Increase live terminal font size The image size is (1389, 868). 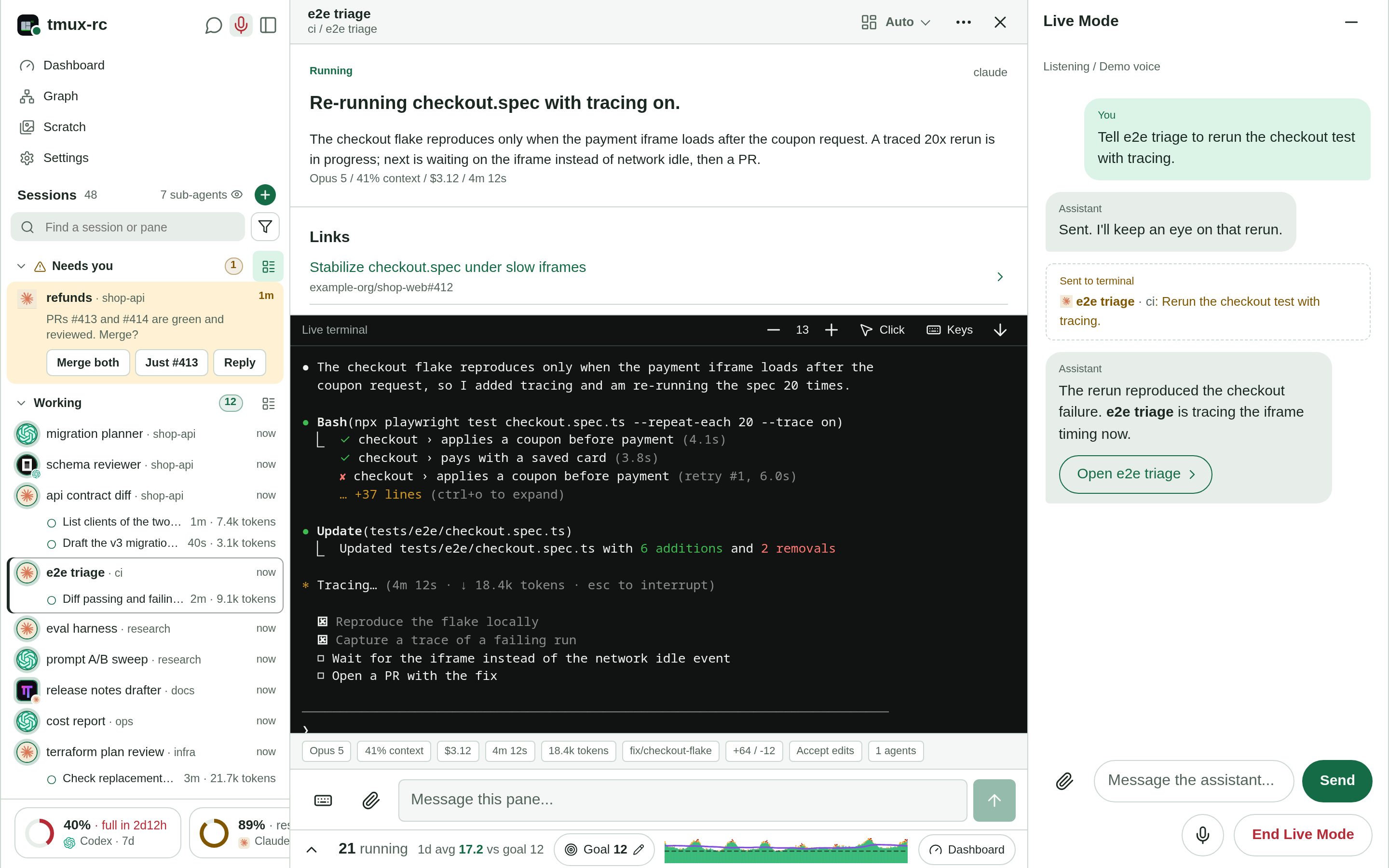click(x=831, y=330)
